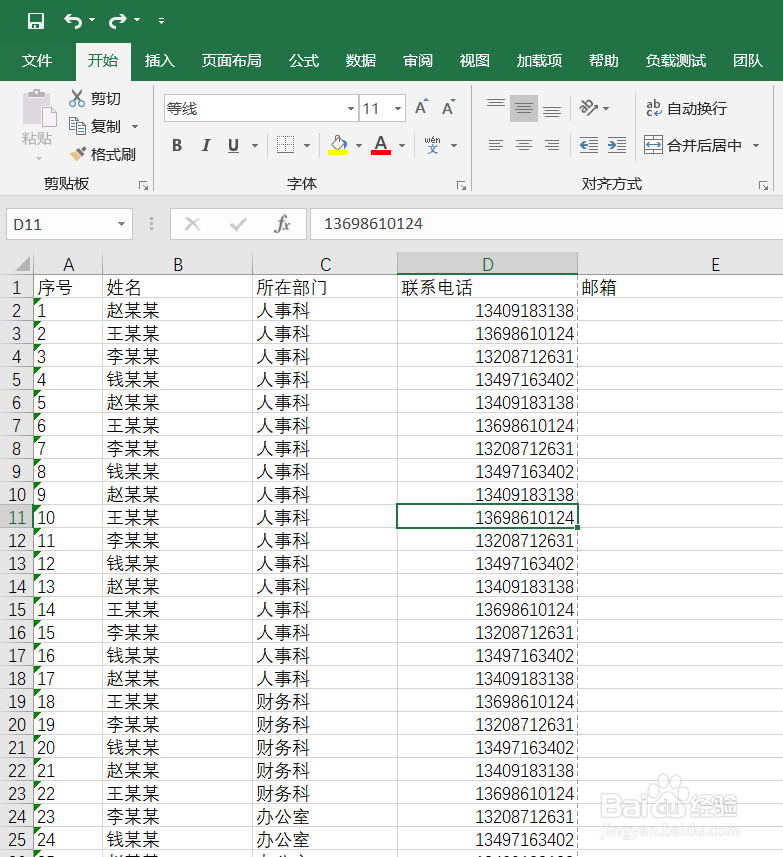Open the 公式 tab
This screenshot has width=783, height=857.
304,60
